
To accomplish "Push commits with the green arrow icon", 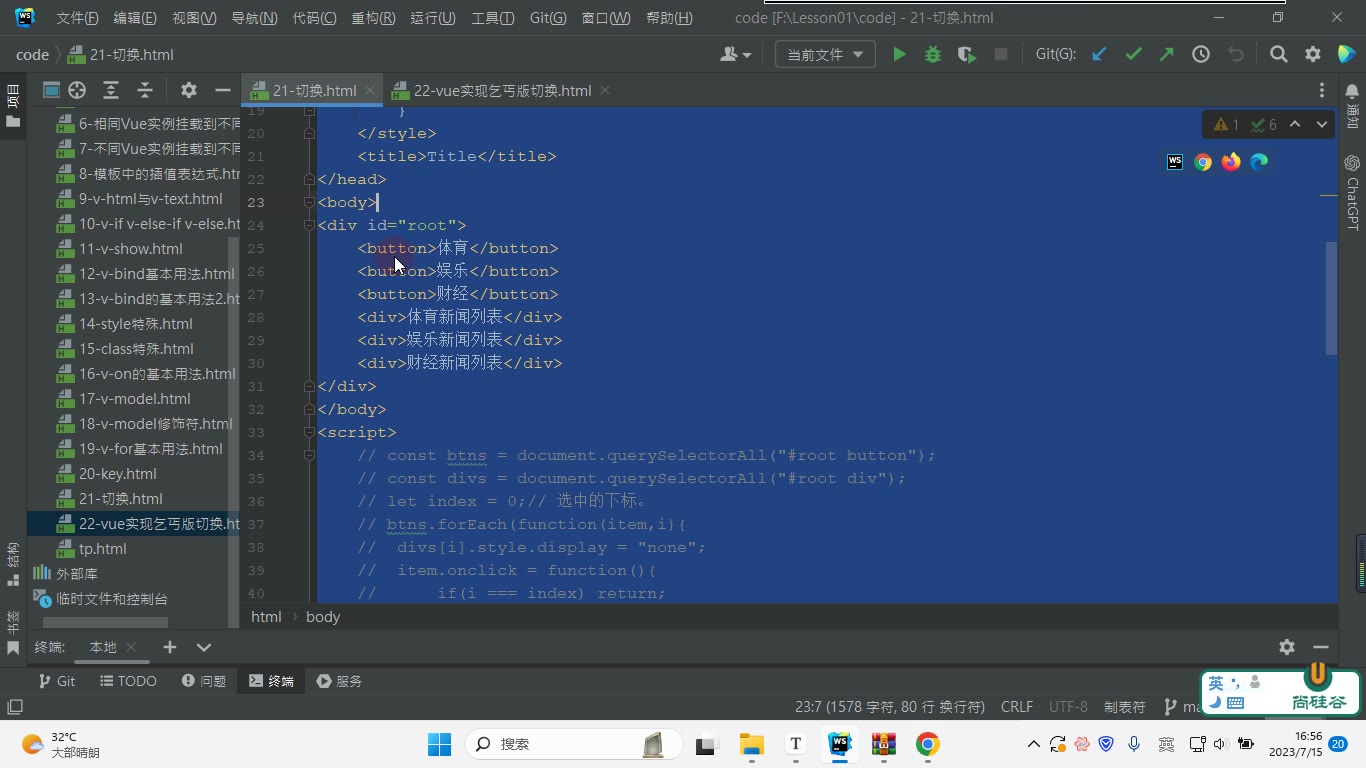I will (x=1167, y=55).
